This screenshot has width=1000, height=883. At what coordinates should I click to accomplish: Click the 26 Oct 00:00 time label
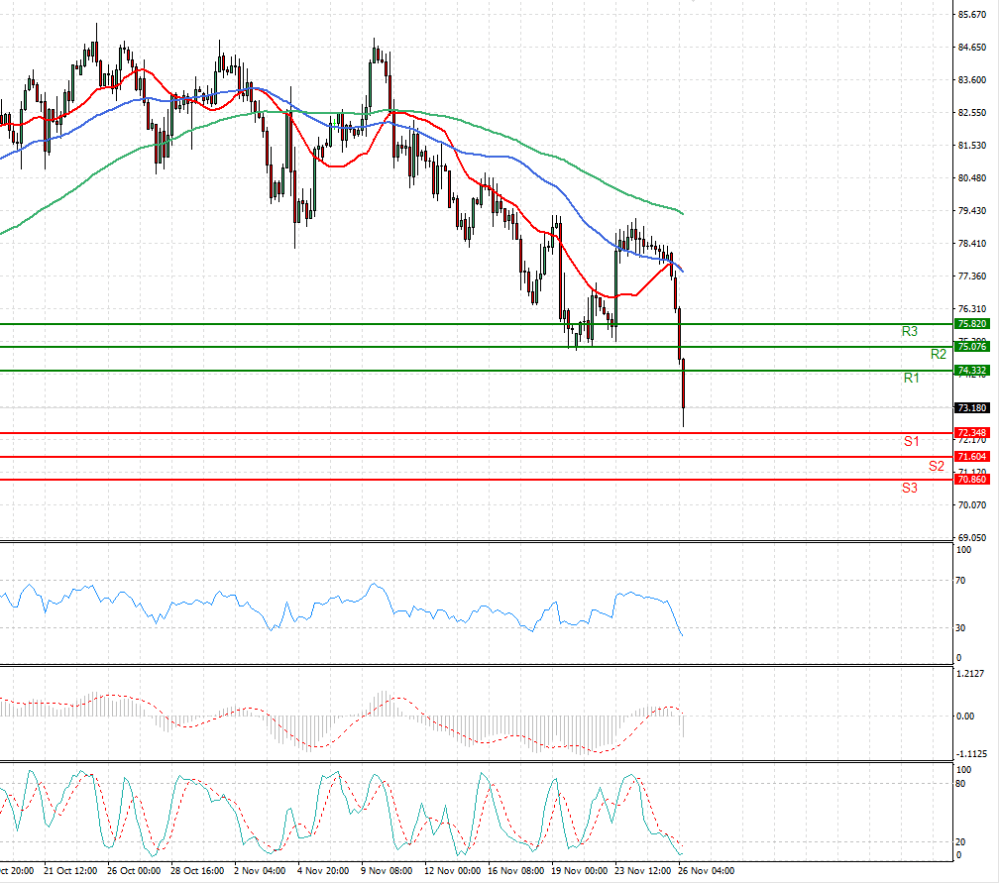coord(134,871)
